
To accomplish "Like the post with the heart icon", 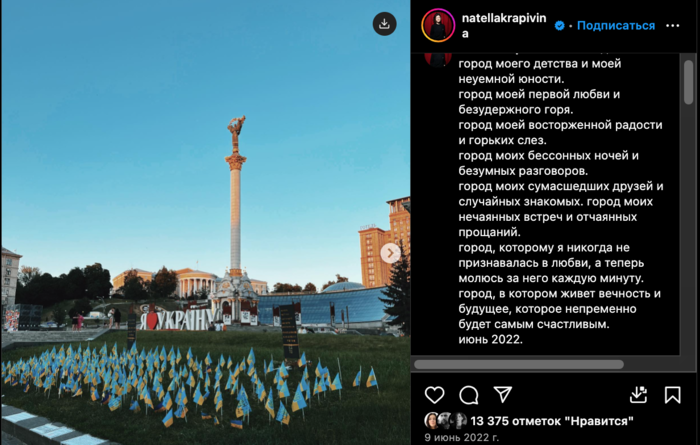I will click(x=434, y=395).
